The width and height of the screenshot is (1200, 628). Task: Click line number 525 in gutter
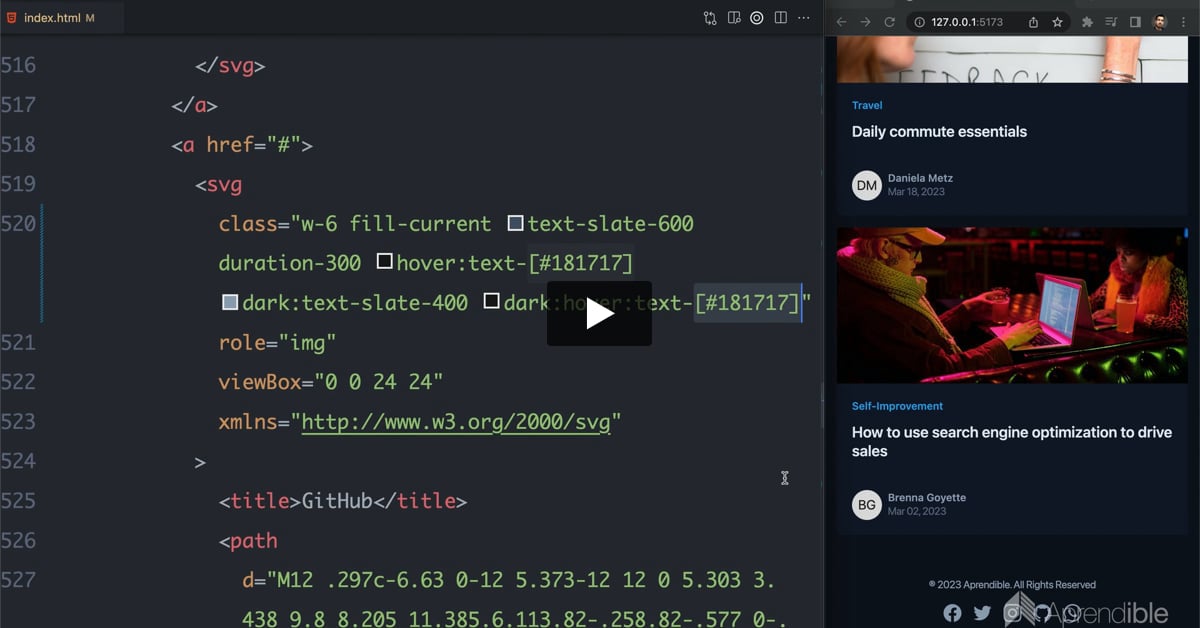point(18,500)
